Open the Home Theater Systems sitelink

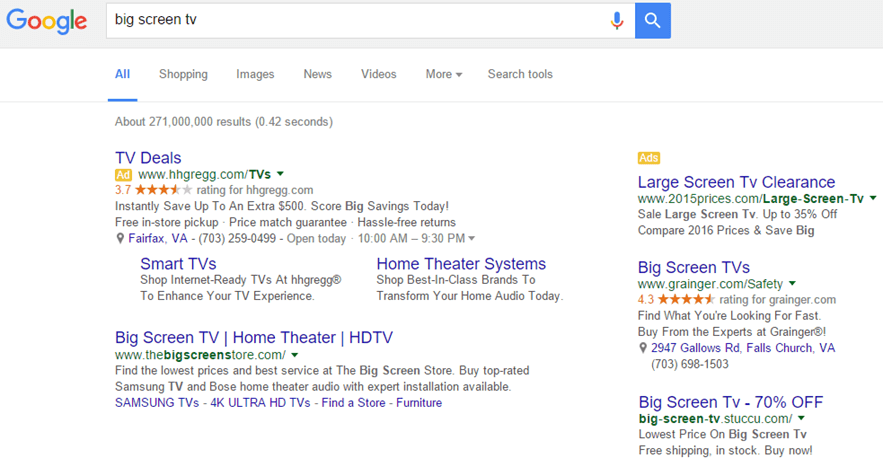click(461, 264)
